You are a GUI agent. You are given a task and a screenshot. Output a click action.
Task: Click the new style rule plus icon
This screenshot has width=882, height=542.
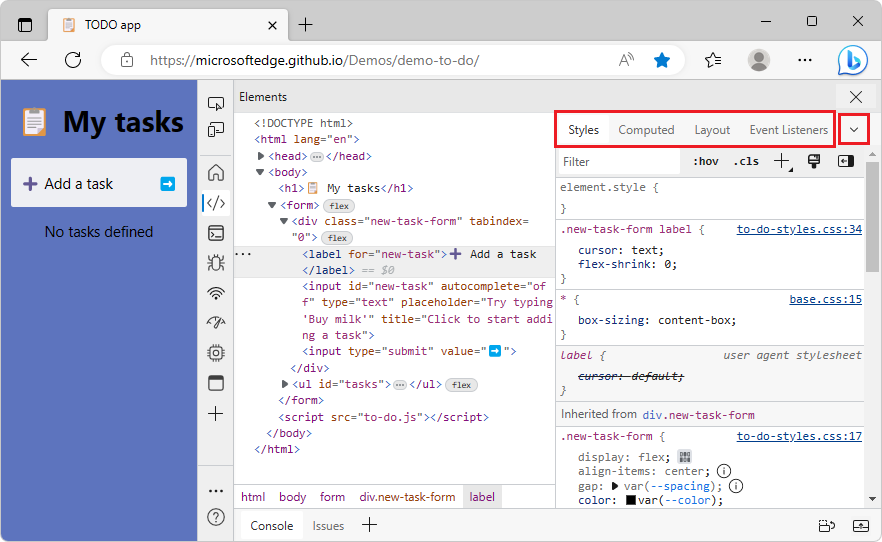tap(782, 162)
